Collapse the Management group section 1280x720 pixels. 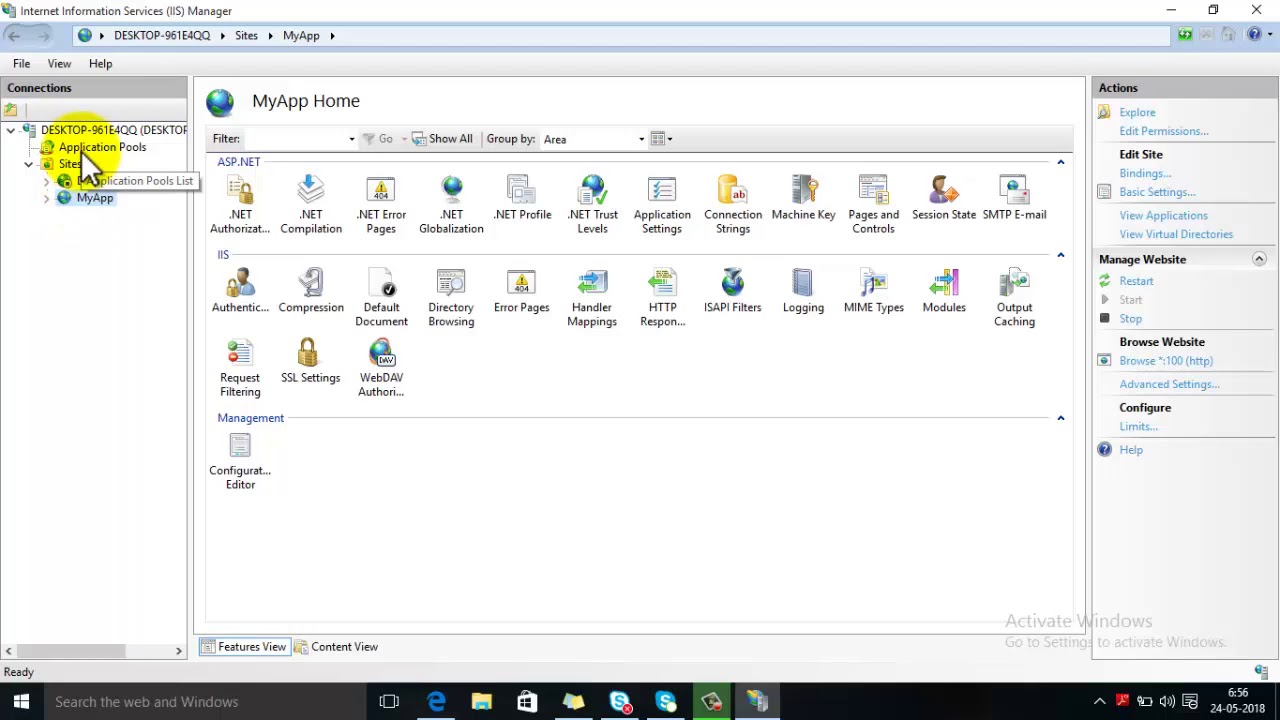point(1061,418)
